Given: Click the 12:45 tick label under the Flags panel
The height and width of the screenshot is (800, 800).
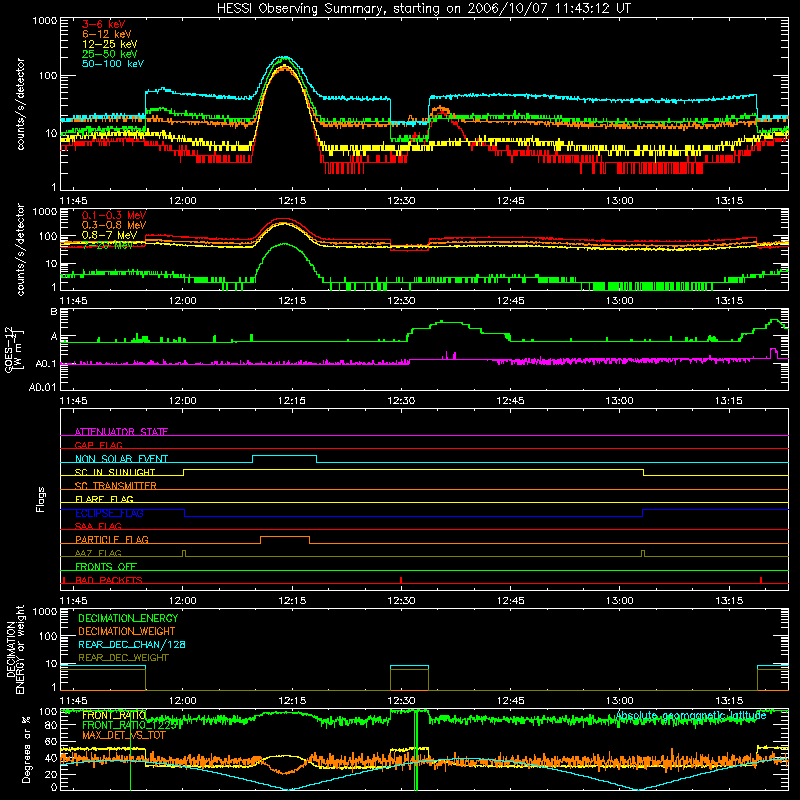Looking at the screenshot, I should click(x=511, y=601).
